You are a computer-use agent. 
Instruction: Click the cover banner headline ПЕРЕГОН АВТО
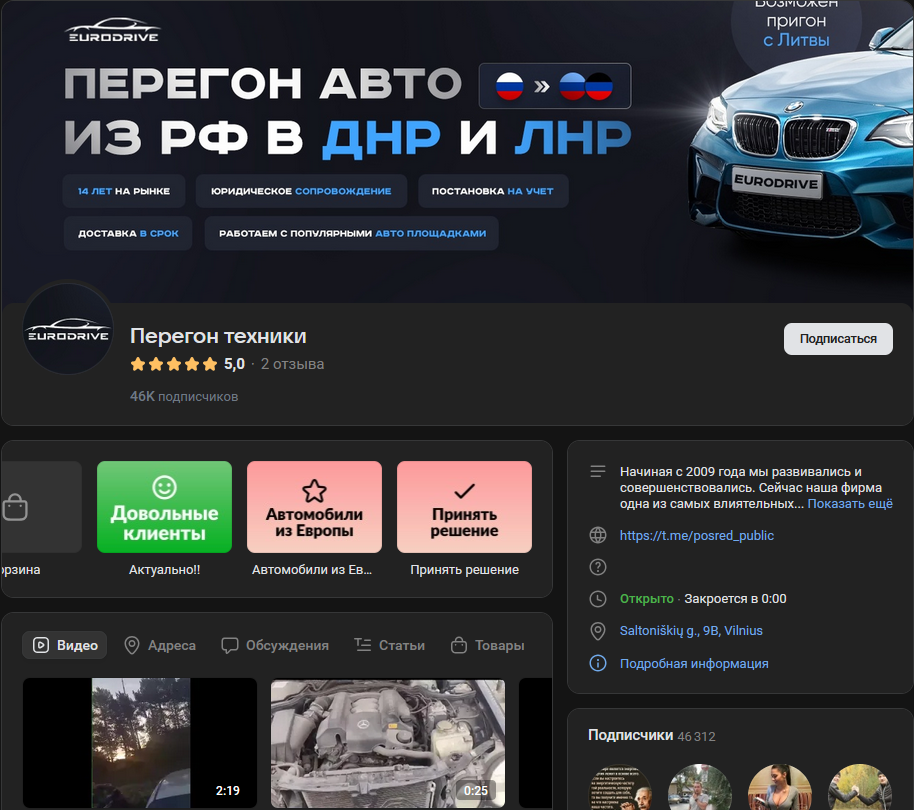[263, 83]
